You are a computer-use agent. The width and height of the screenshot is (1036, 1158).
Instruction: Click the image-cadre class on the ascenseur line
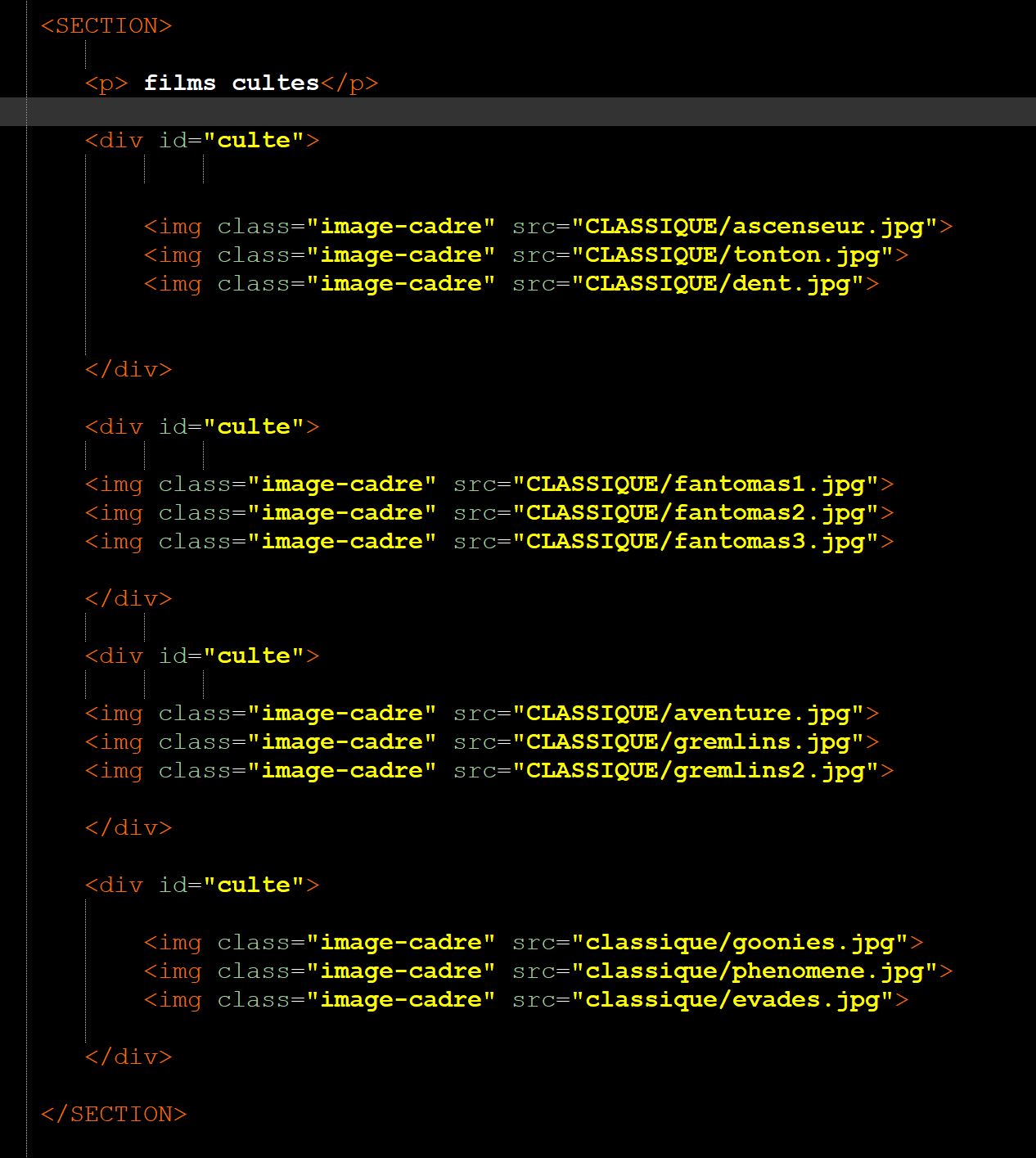(x=400, y=227)
